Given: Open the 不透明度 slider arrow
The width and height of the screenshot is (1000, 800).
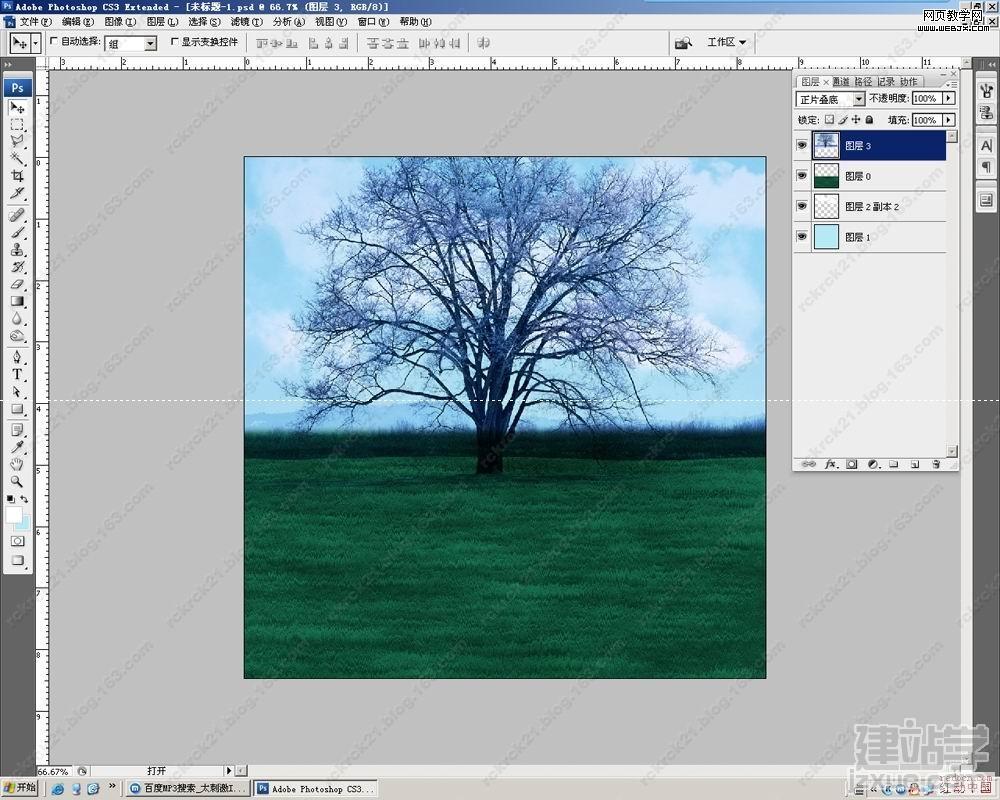Looking at the screenshot, I should pos(950,98).
